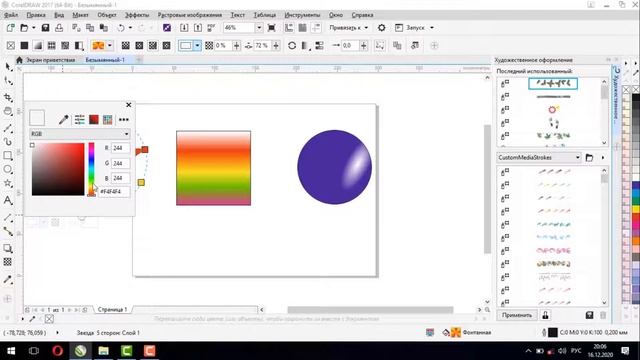
Task: Select the Страница 1 page tab
Action: [112, 309]
